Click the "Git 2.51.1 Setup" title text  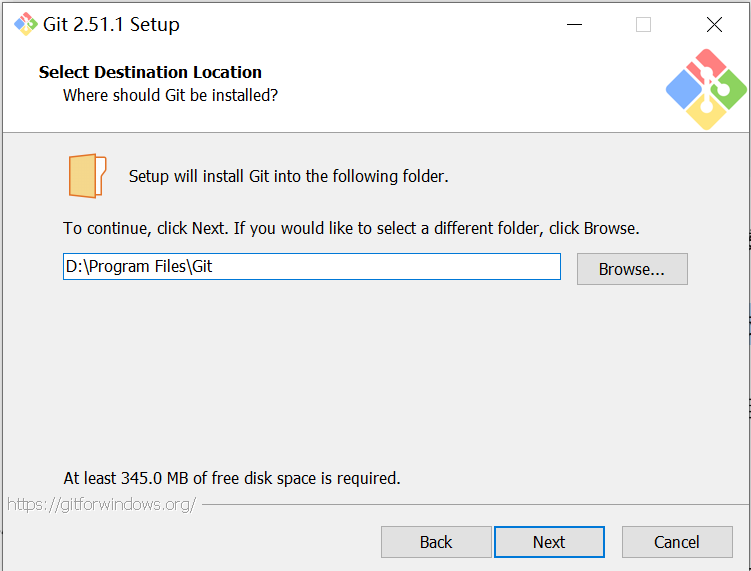(111, 25)
